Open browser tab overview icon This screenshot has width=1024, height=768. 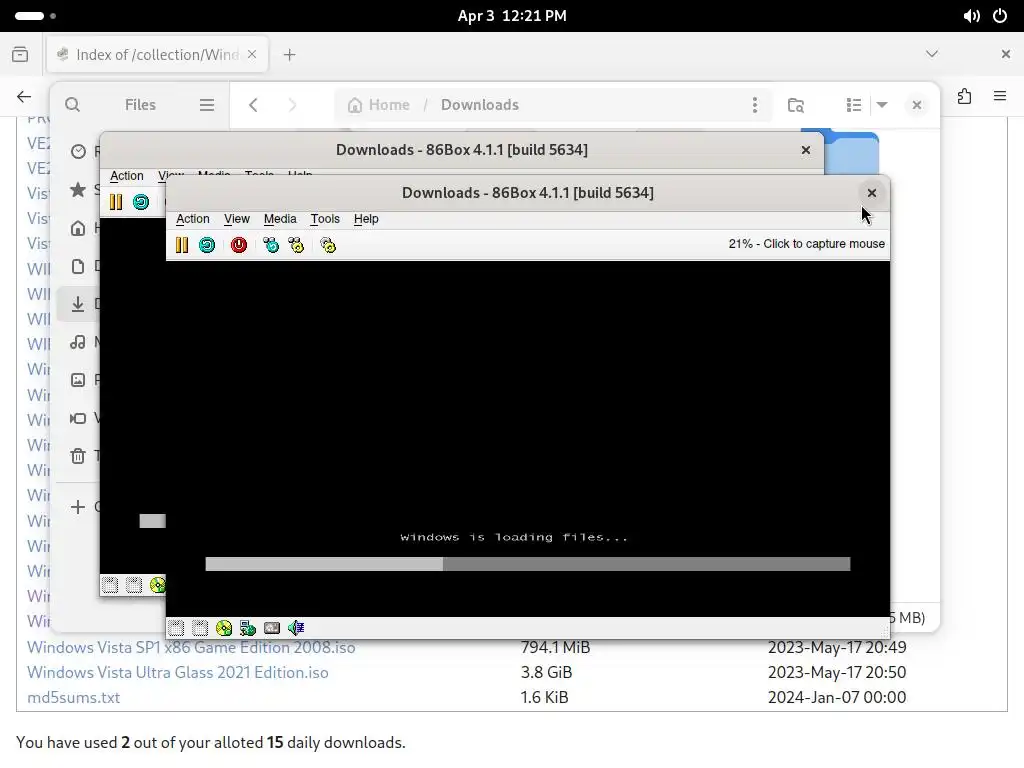point(20,55)
